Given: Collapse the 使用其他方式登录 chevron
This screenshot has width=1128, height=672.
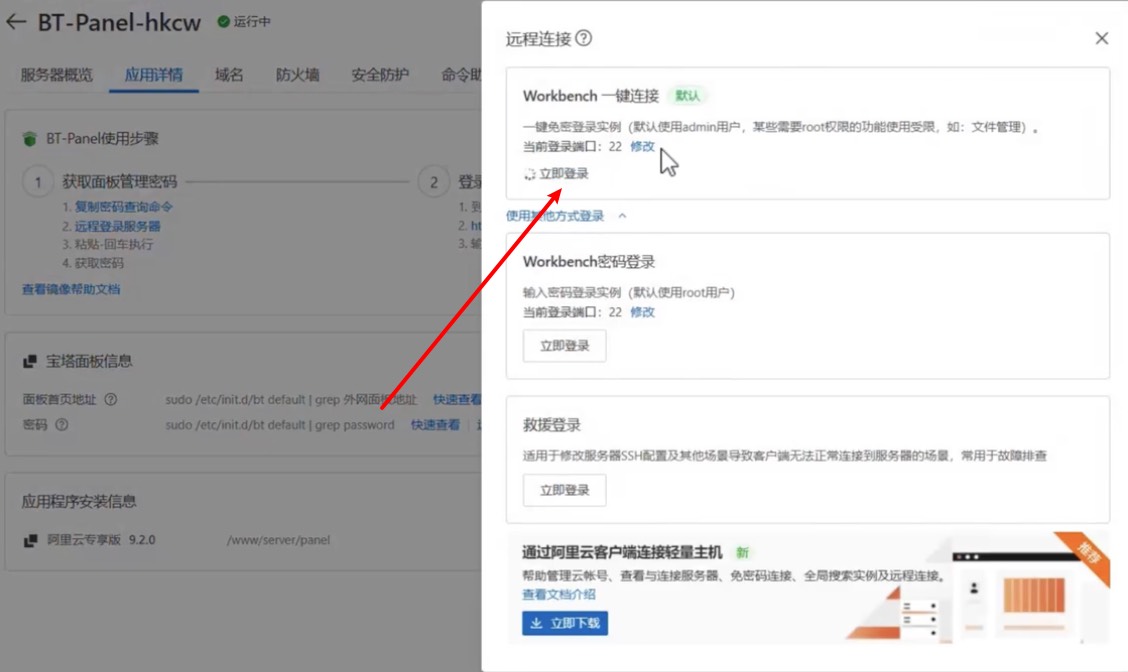Looking at the screenshot, I should 622,216.
